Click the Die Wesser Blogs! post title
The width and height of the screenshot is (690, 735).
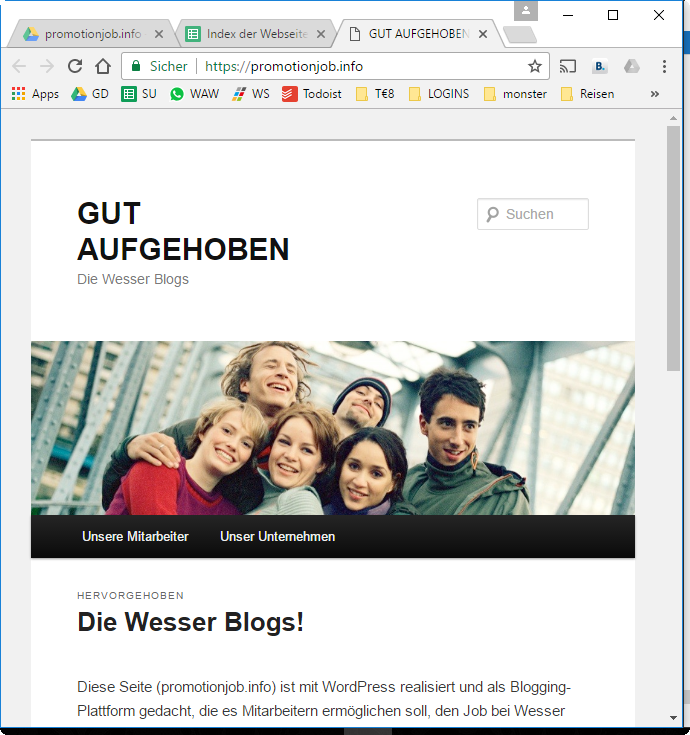pos(190,622)
